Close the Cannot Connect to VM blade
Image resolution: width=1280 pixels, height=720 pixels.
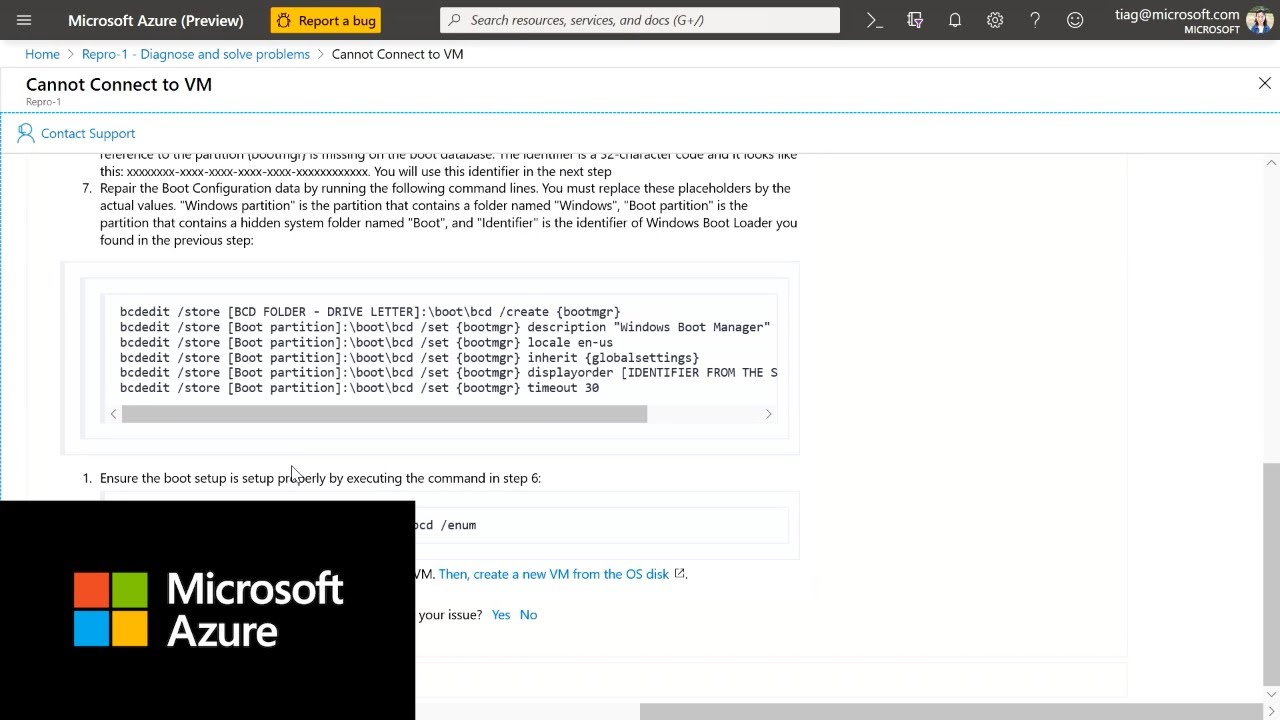(x=1265, y=84)
